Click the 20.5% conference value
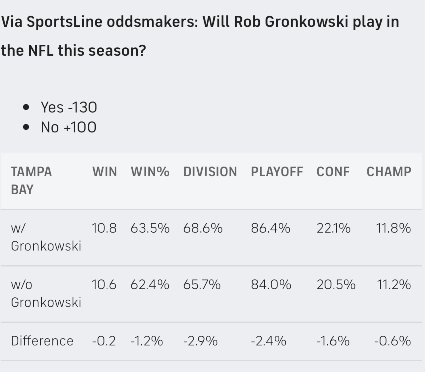The height and width of the screenshot is (372, 425). point(336,285)
